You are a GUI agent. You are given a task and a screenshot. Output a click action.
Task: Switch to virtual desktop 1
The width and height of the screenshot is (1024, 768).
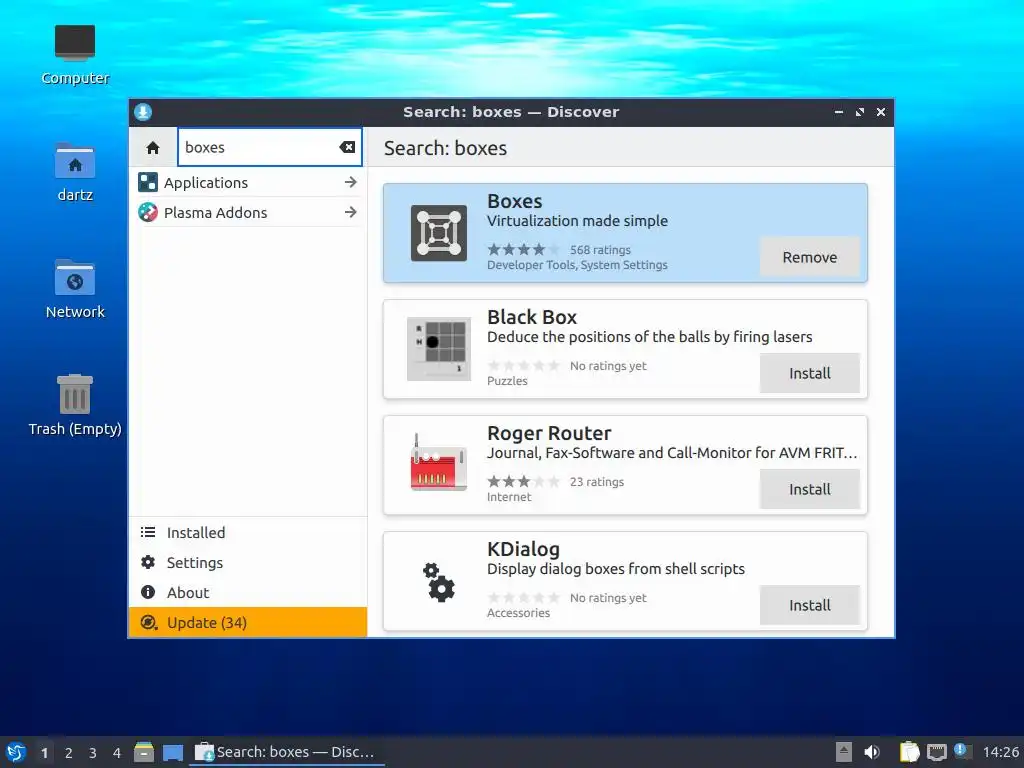(44, 753)
